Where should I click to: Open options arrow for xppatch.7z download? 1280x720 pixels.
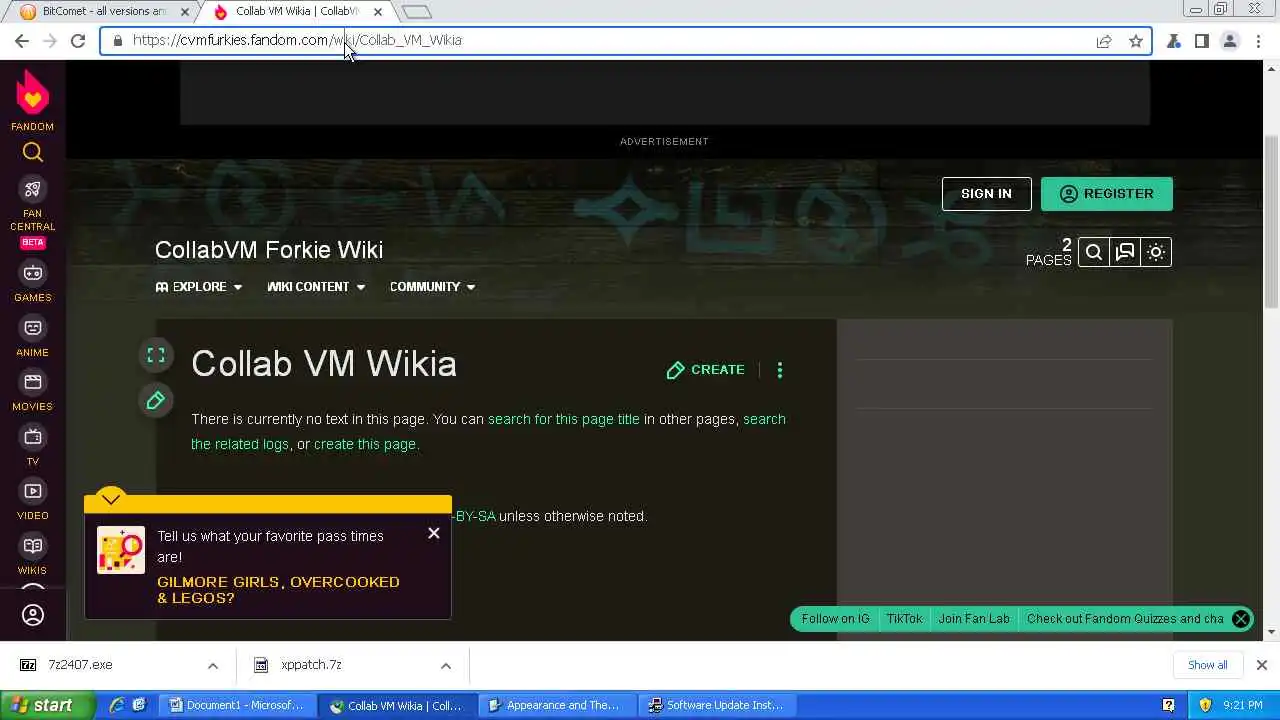[446, 665]
